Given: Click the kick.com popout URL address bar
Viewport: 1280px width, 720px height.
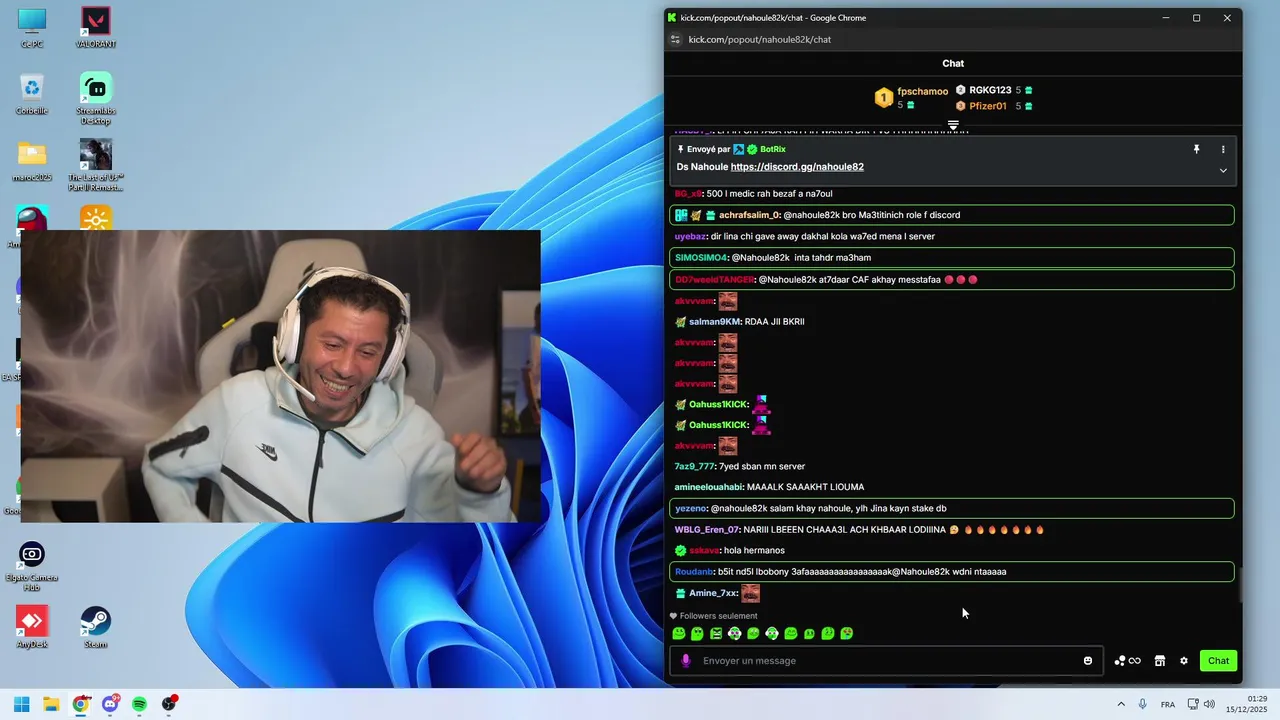Looking at the screenshot, I should pyautogui.click(x=760, y=39).
